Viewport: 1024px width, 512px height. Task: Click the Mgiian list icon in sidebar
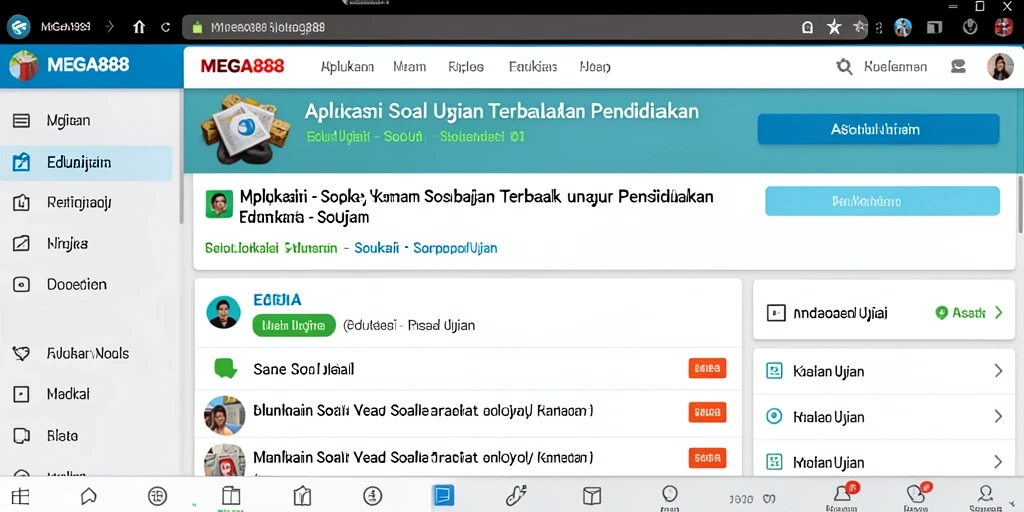click(x=22, y=120)
